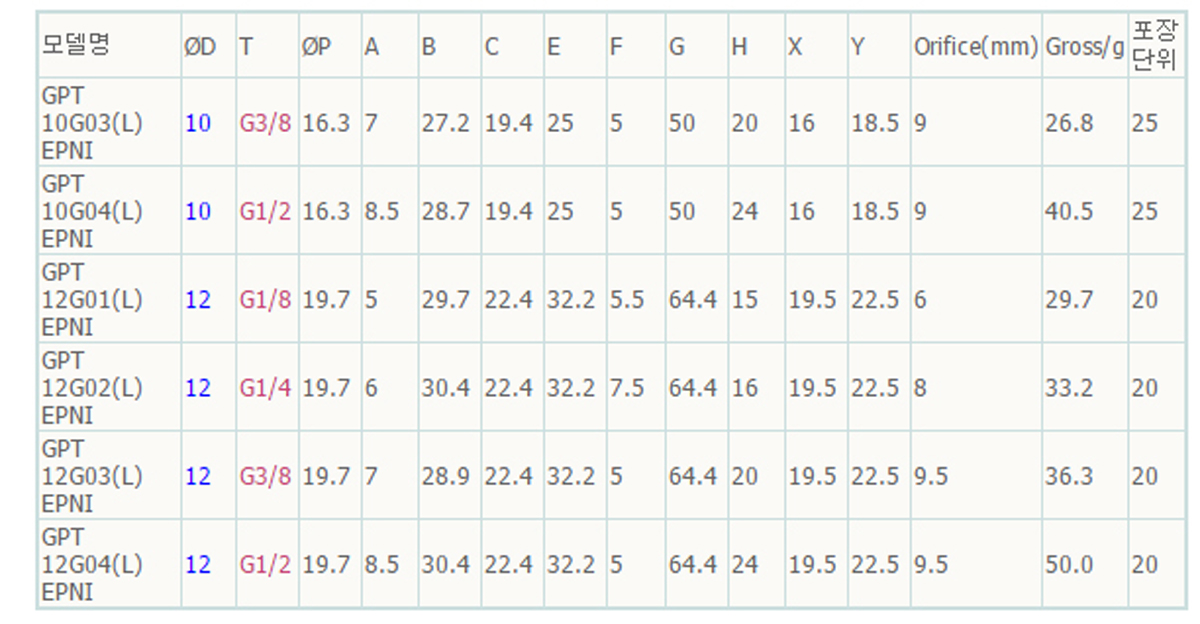Click the 7.5 value in column F
The width and height of the screenshot is (1200, 624).
[627, 387]
